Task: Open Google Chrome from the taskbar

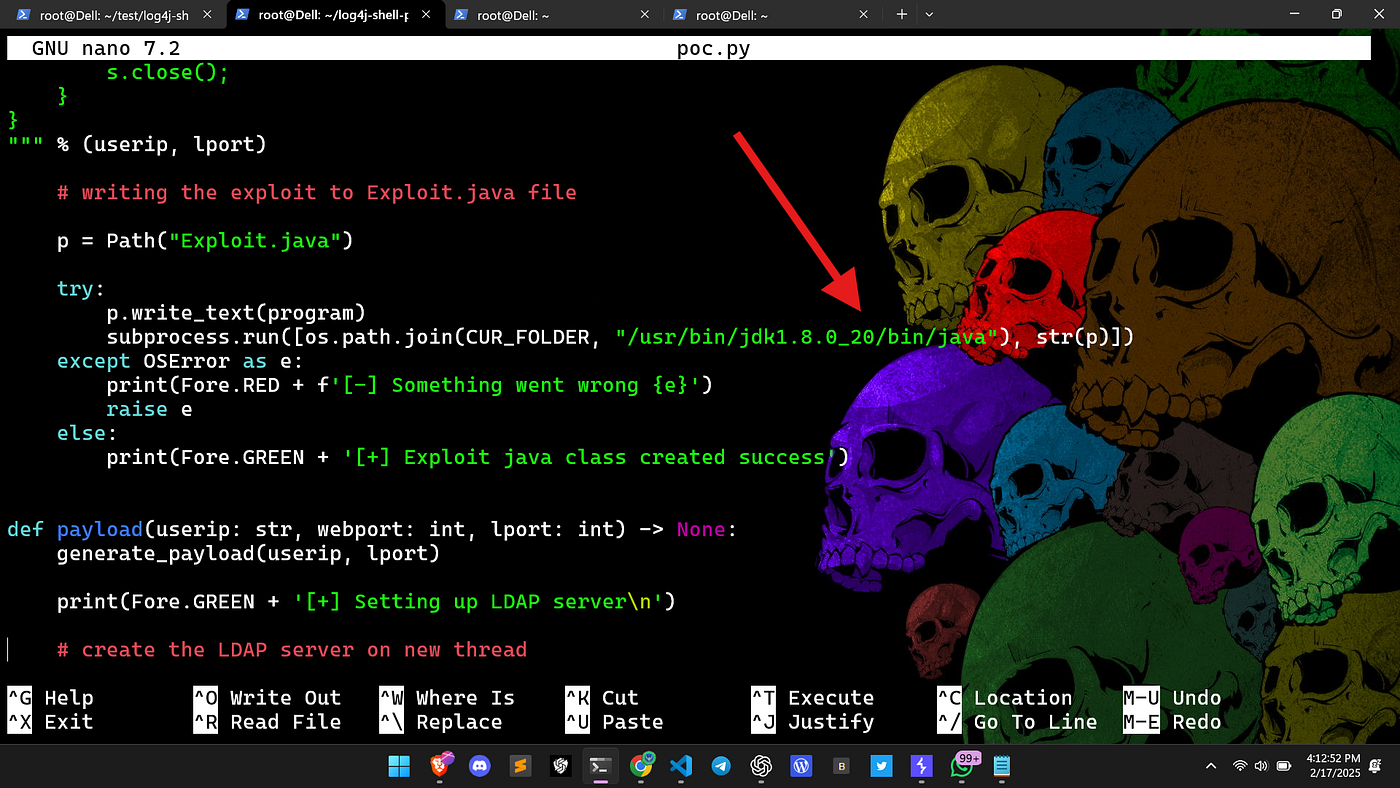Action: 641,767
